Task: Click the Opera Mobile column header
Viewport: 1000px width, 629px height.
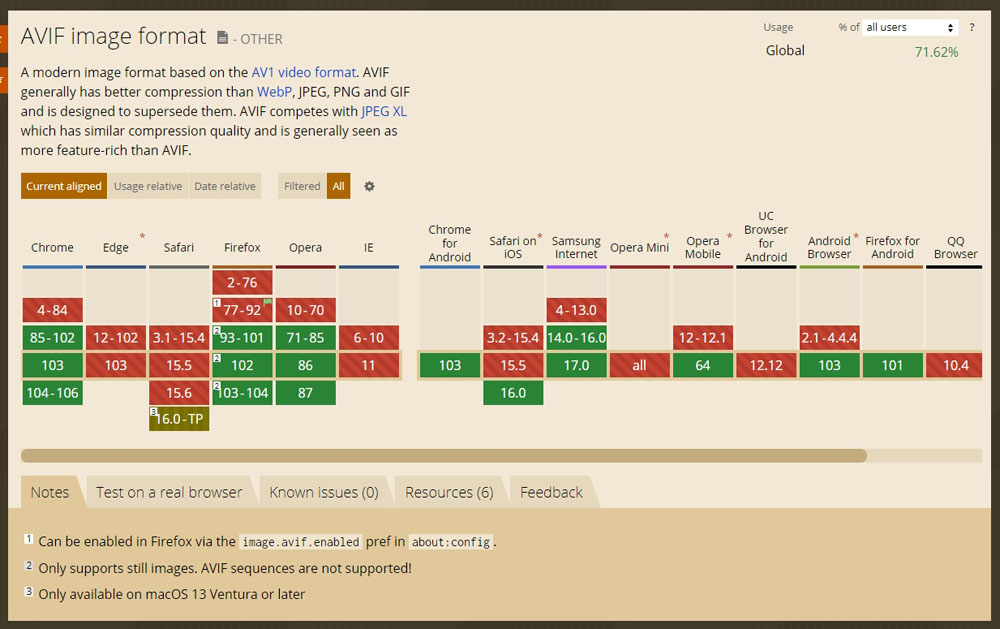Action: 703,248
